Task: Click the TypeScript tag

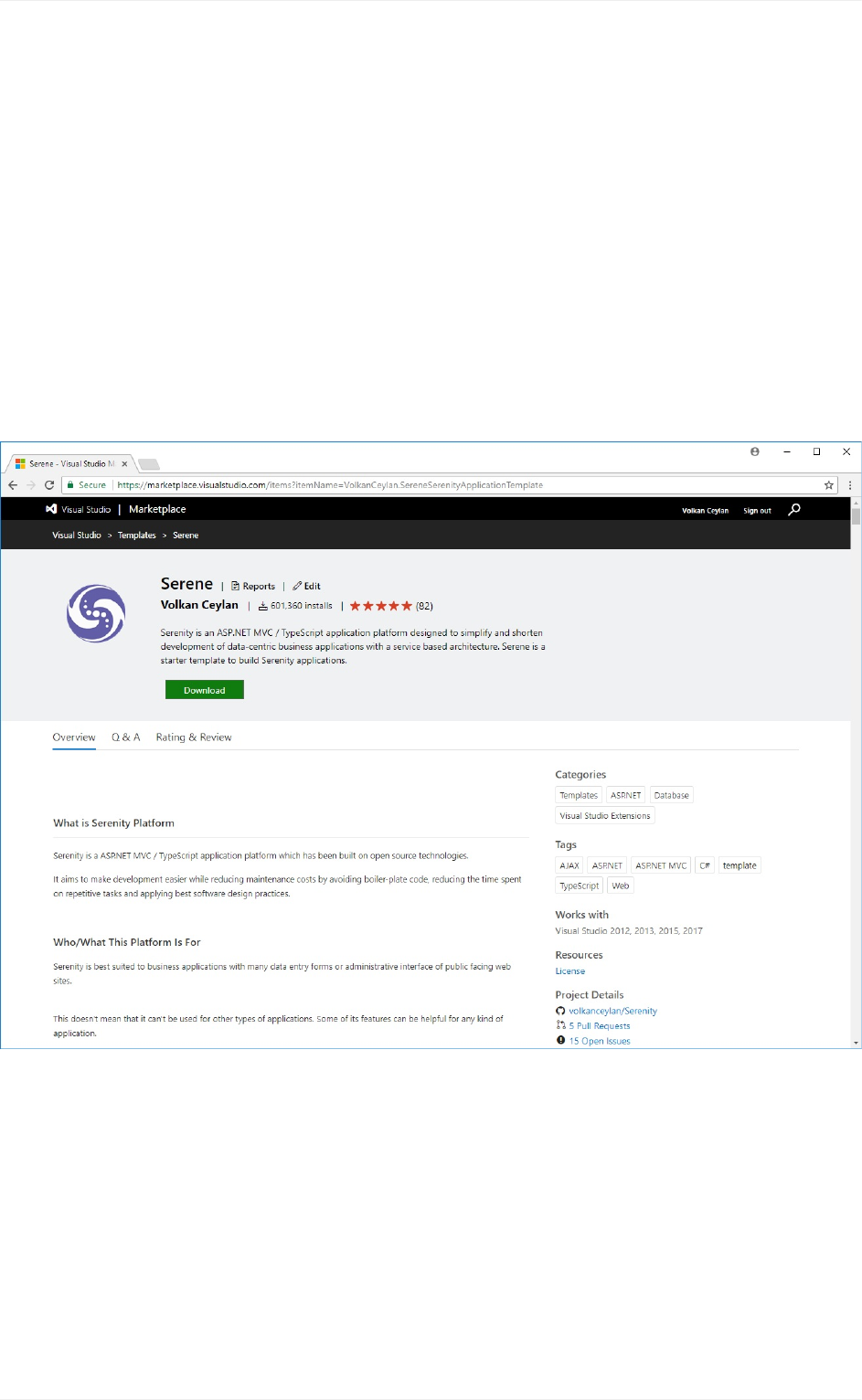Action: pos(580,886)
